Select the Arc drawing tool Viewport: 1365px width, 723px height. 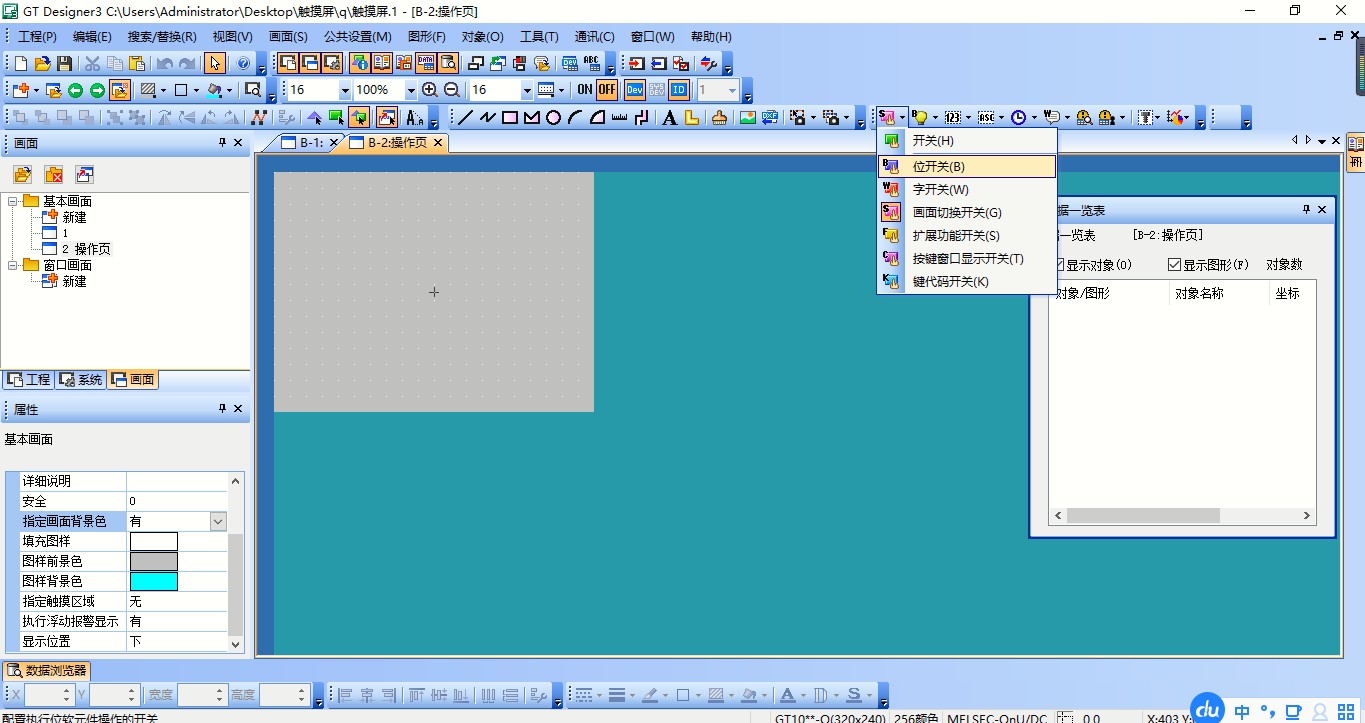pos(575,117)
